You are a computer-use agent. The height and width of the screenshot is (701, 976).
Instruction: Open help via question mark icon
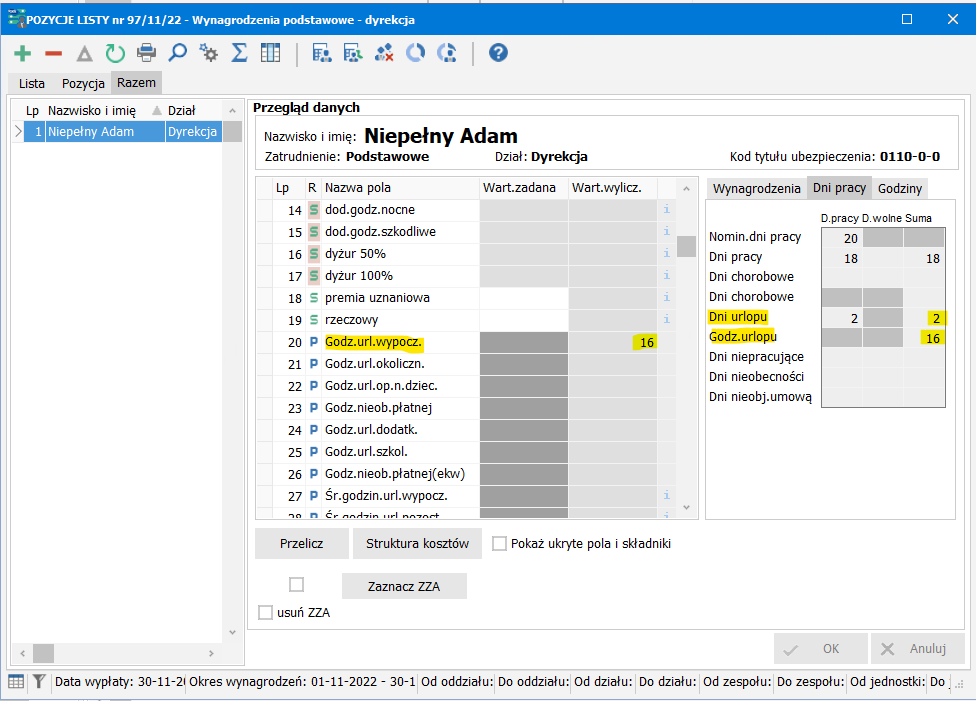click(498, 53)
